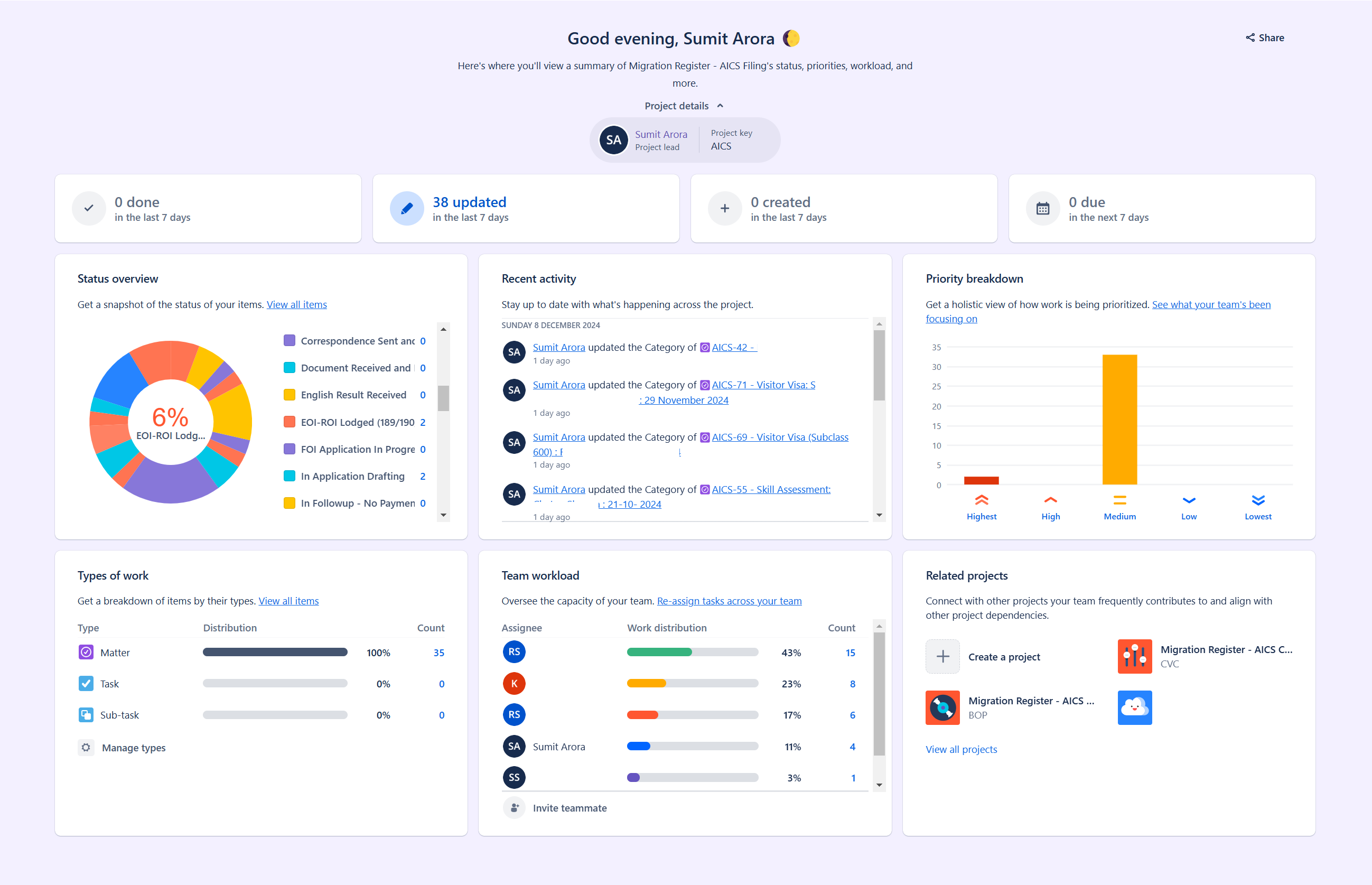This screenshot has height=885, width=1372.
Task: Click the calendar icon on the due card
Action: pyautogui.click(x=1042, y=209)
